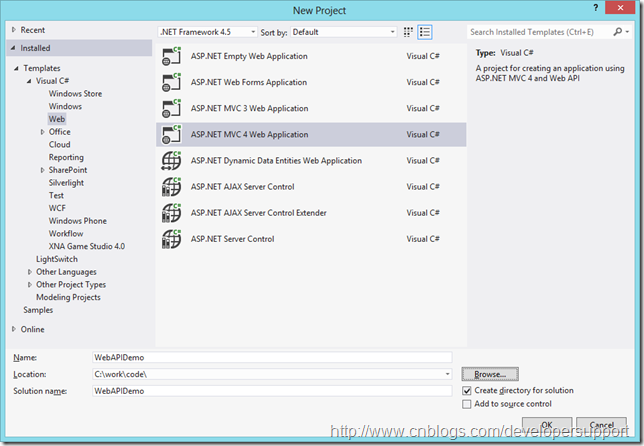The image size is (644, 446).
Task: Uncheck Create directory for solution
Action: click(x=467, y=390)
